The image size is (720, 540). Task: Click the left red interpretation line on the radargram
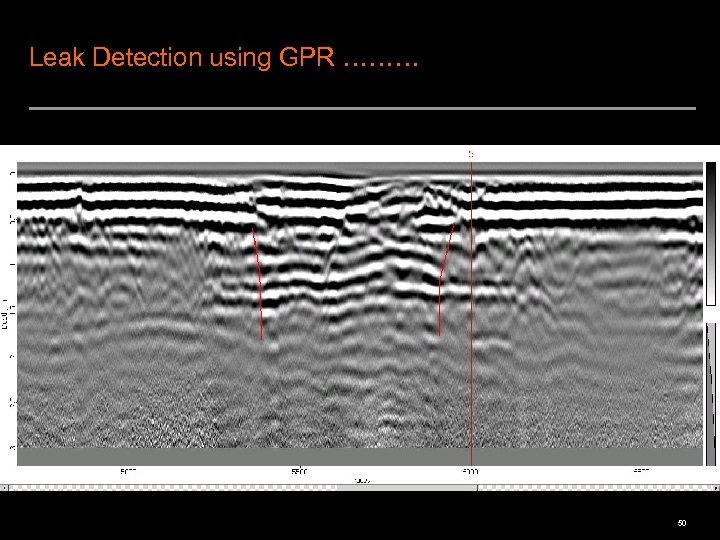point(258,284)
